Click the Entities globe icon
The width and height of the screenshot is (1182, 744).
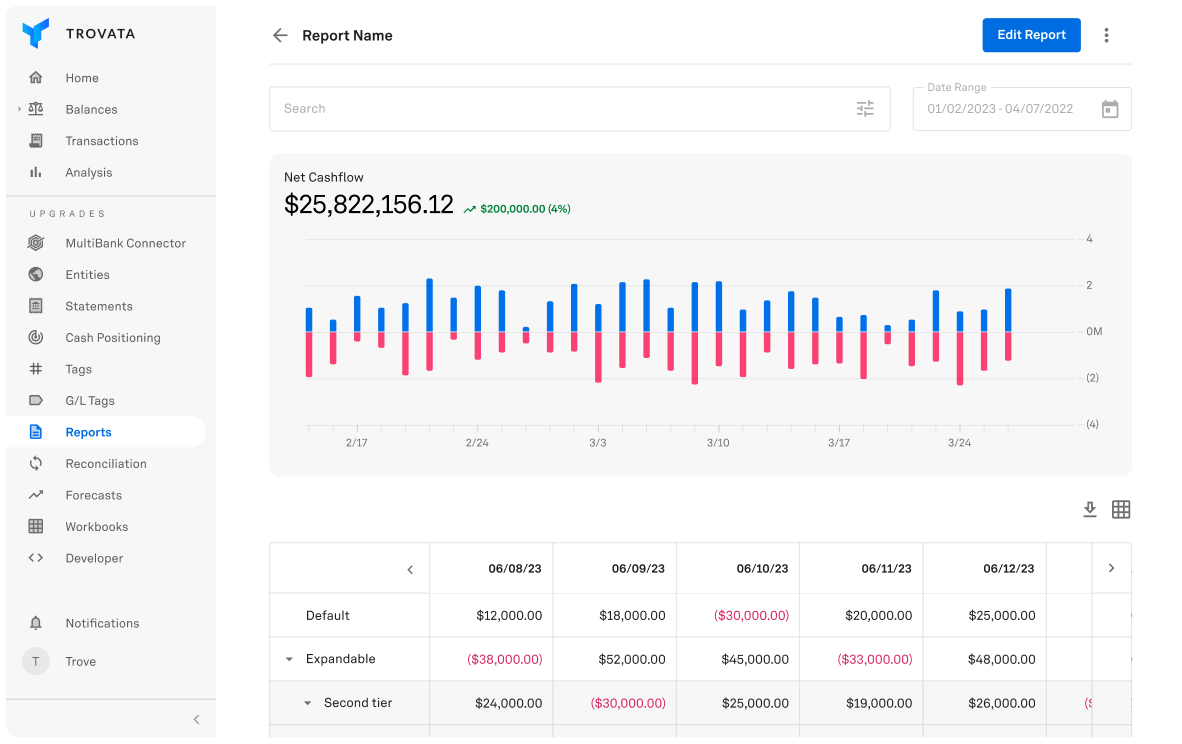[35, 274]
